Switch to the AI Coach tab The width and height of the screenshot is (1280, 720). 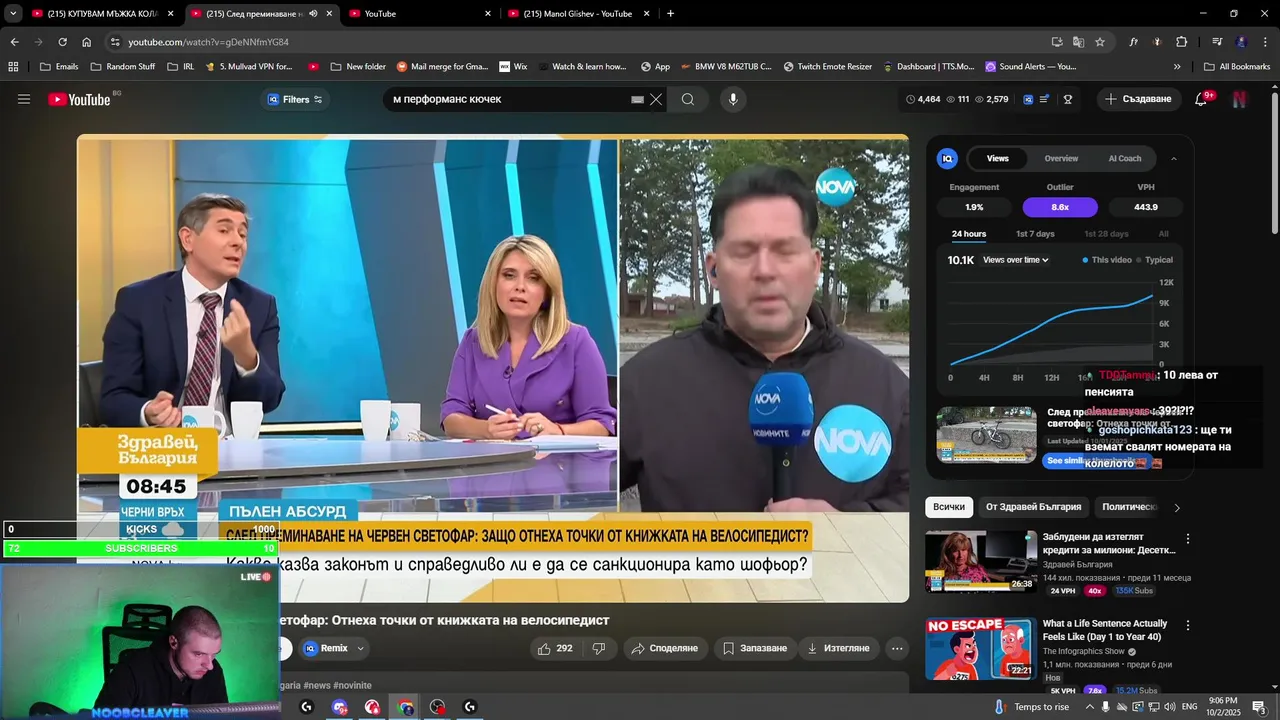1124,158
